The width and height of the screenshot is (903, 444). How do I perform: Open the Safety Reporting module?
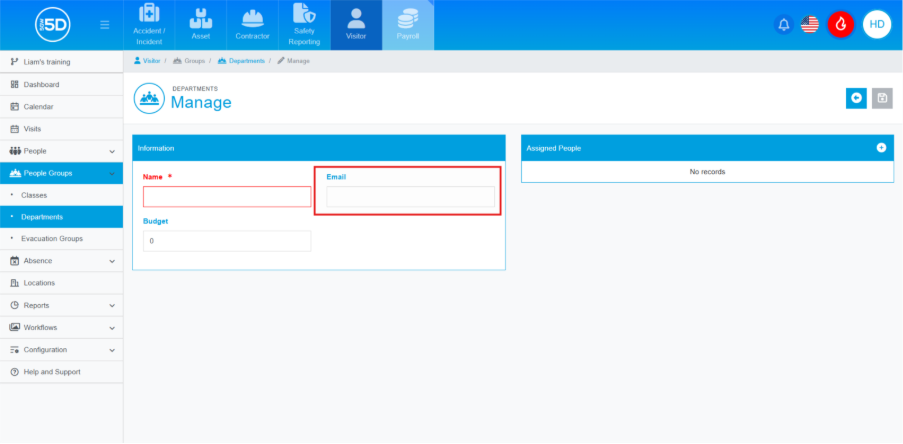click(304, 25)
